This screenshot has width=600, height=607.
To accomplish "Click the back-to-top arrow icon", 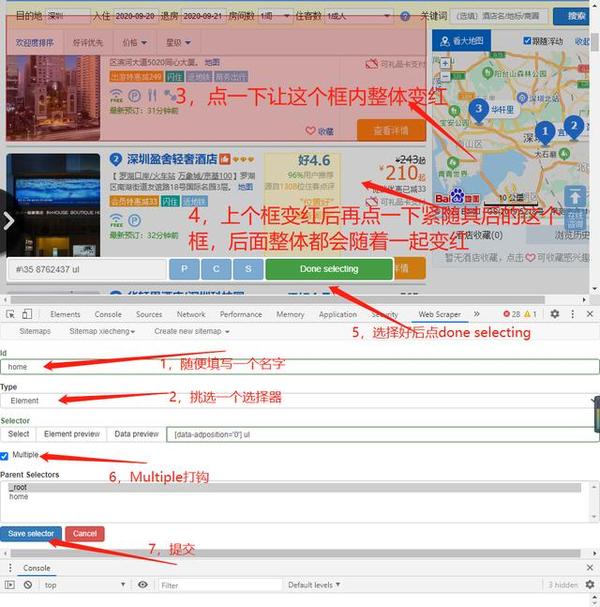I will coord(575,197).
